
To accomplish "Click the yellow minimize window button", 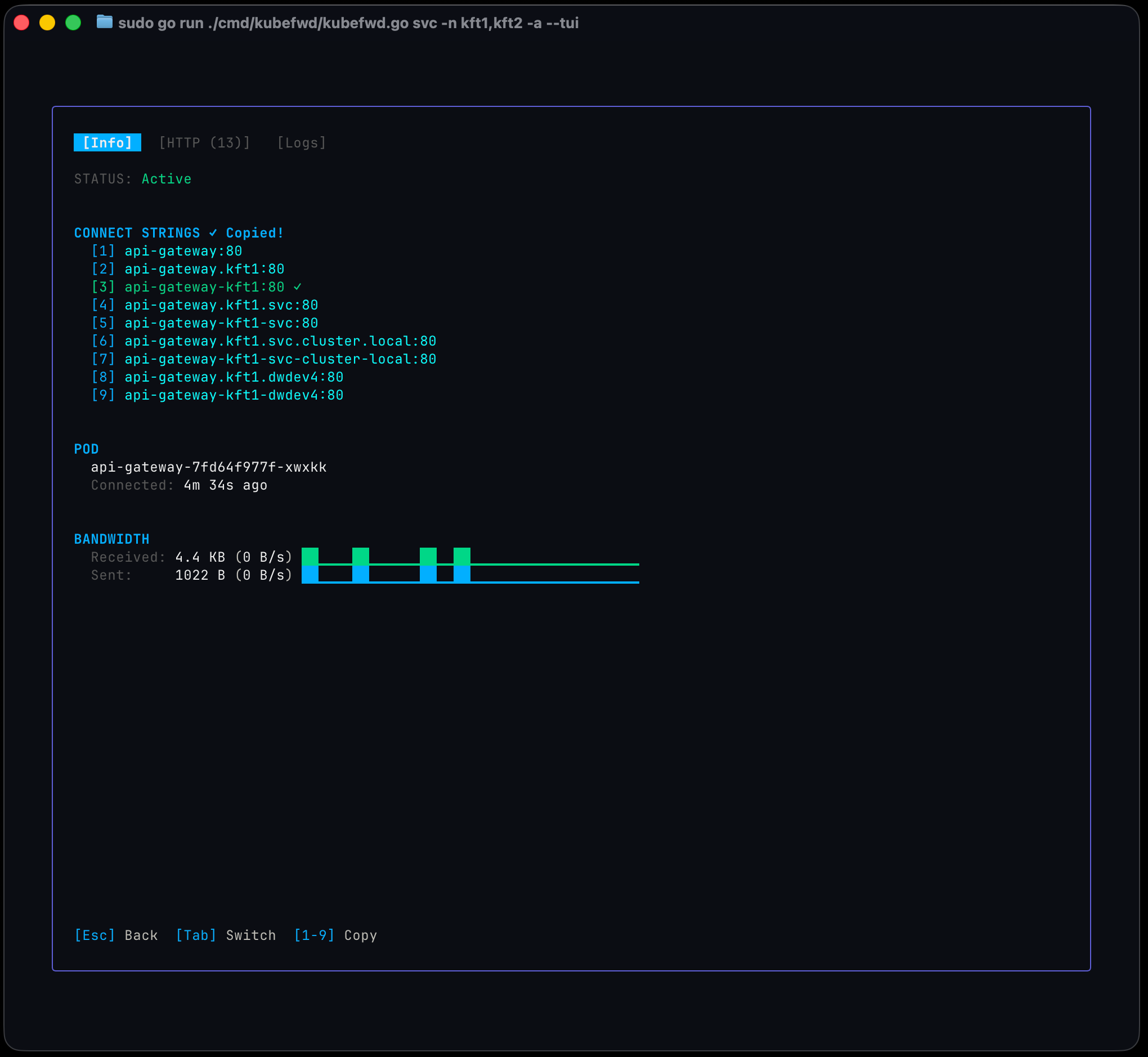I will click(47, 23).
